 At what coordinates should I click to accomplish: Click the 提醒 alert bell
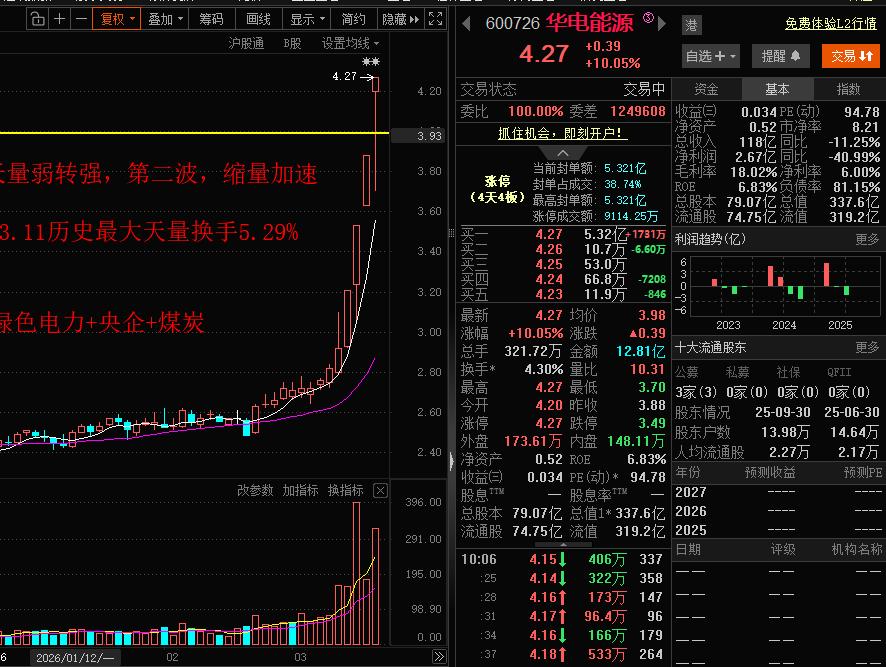tap(780, 56)
